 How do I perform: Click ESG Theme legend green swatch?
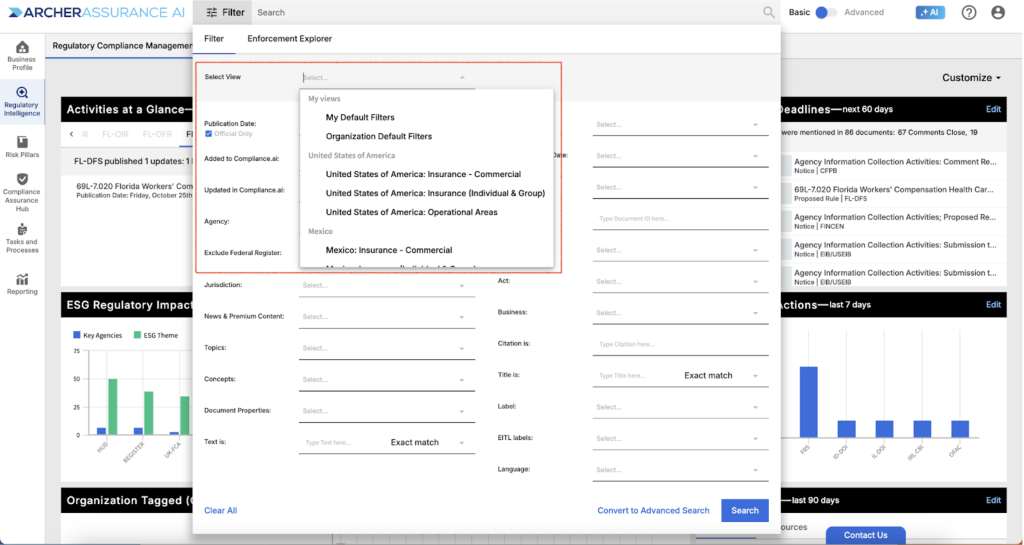137,335
